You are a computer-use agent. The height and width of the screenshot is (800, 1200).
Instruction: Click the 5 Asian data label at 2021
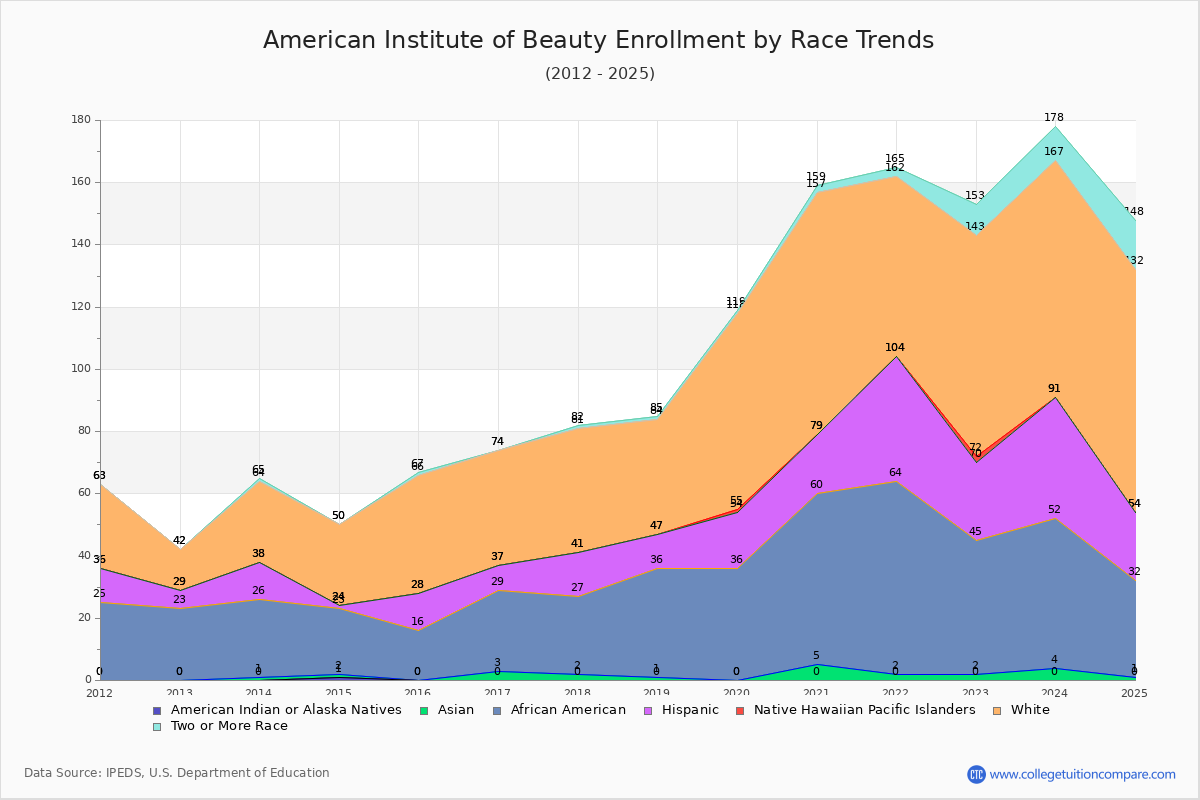point(816,657)
